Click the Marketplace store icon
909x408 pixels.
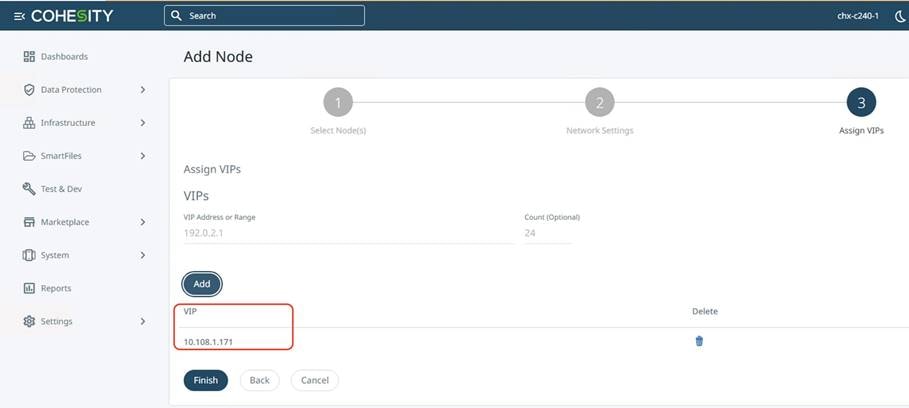(x=29, y=222)
